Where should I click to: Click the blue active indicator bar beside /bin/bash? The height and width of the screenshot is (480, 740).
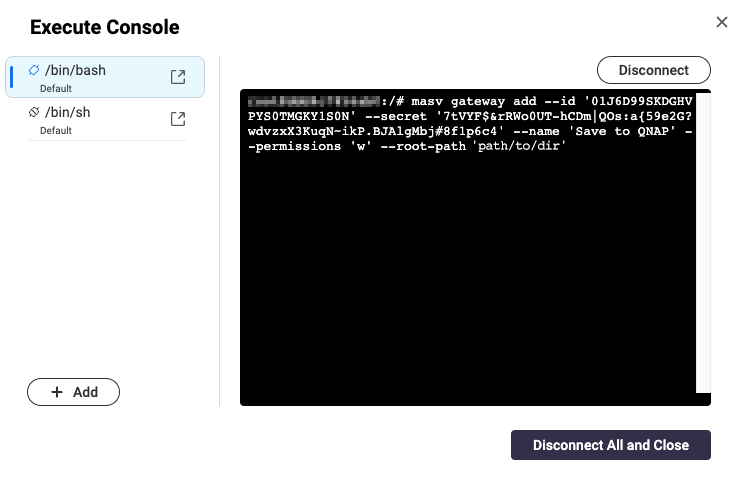click(12, 77)
